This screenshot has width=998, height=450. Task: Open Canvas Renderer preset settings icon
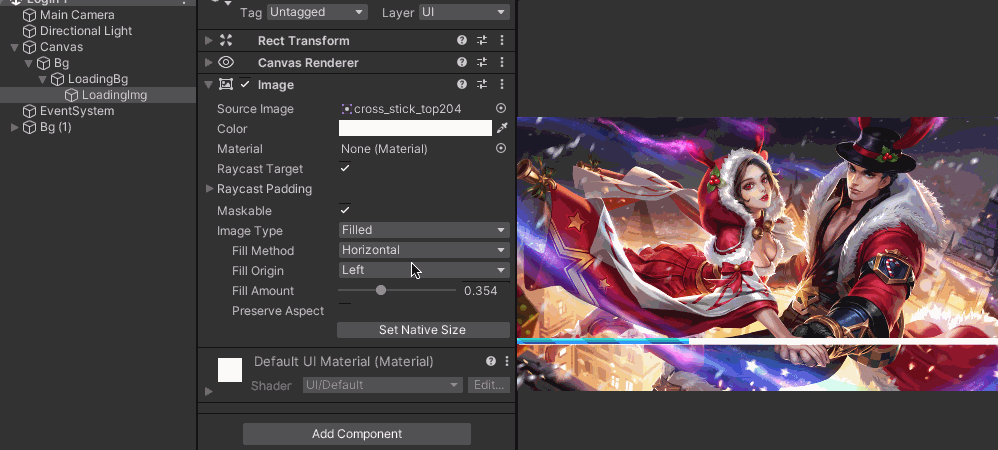point(482,62)
